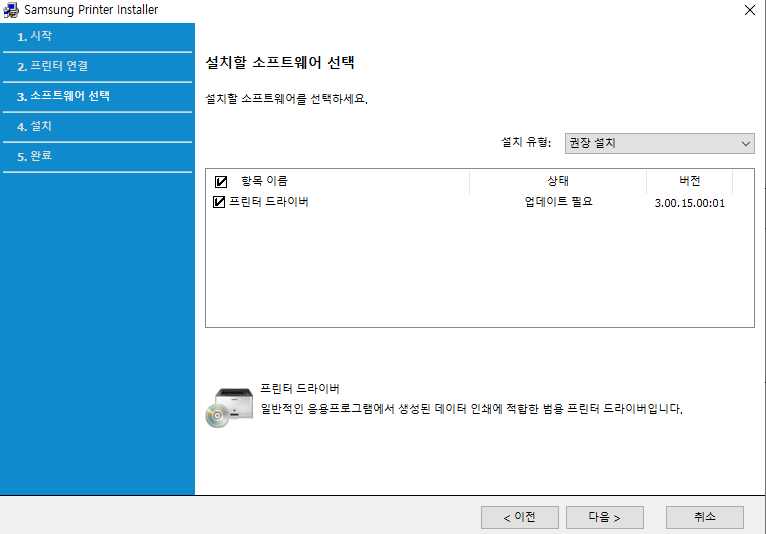Uncheck the 프린터 드라이버 checkbox

tap(219, 202)
